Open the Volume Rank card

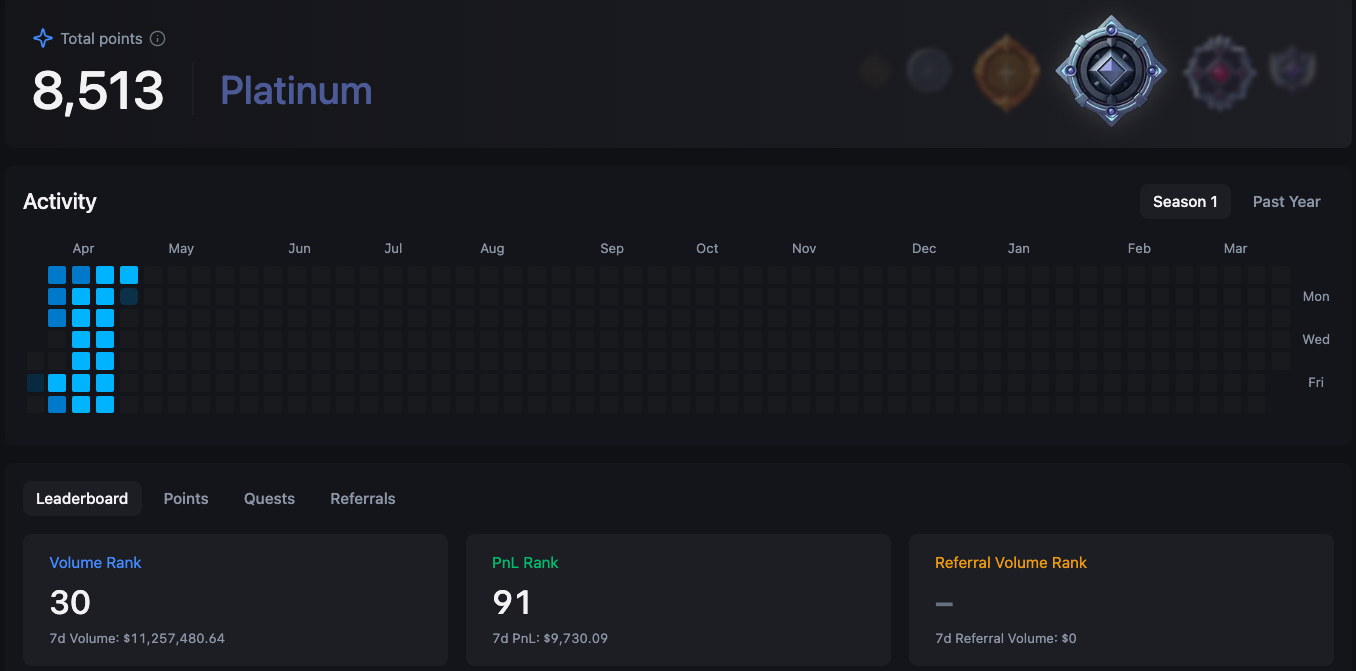235,600
